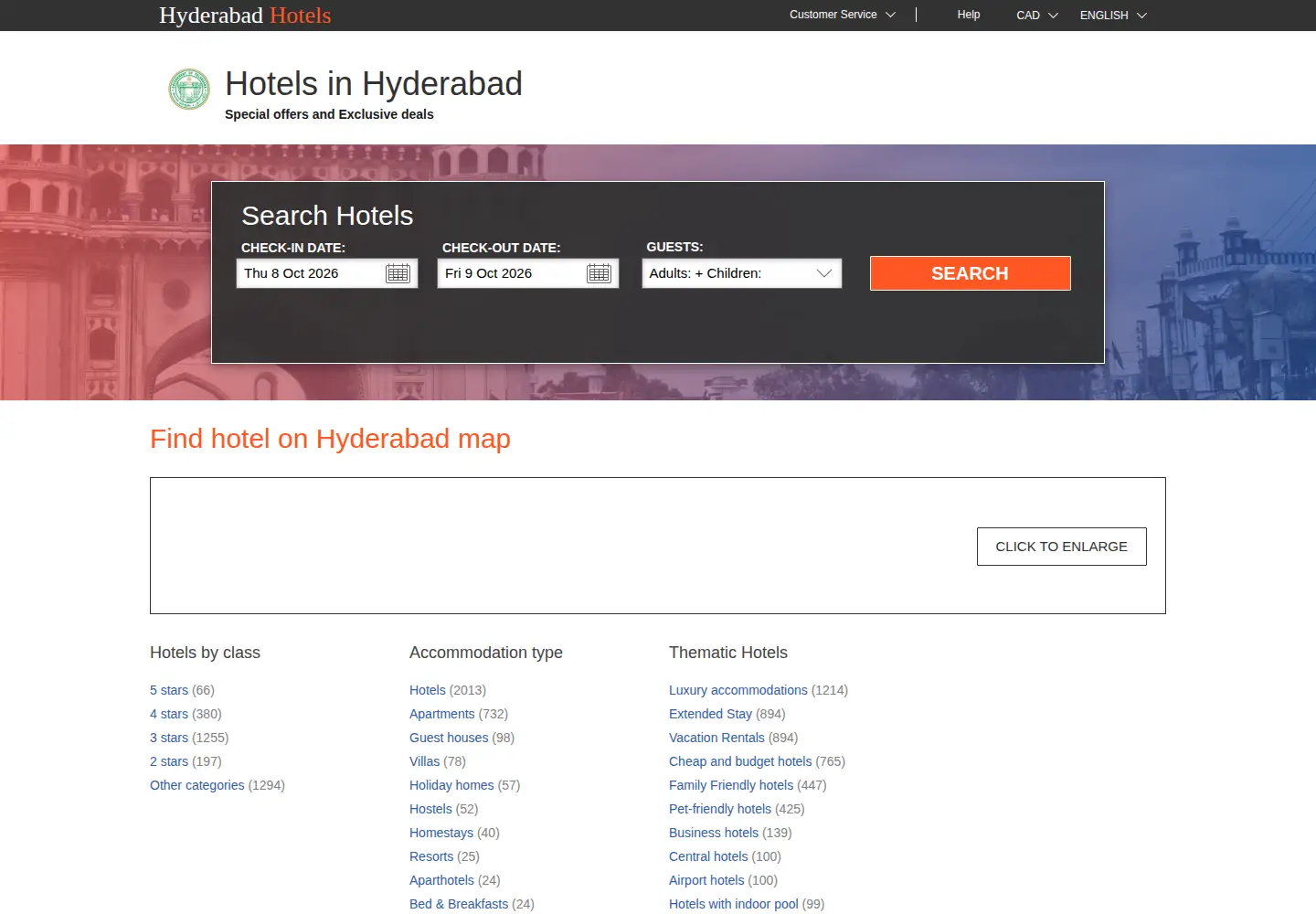Open Luxury accommodations link
The height and width of the screenshot is (914, 1316).
coord(738,690)
